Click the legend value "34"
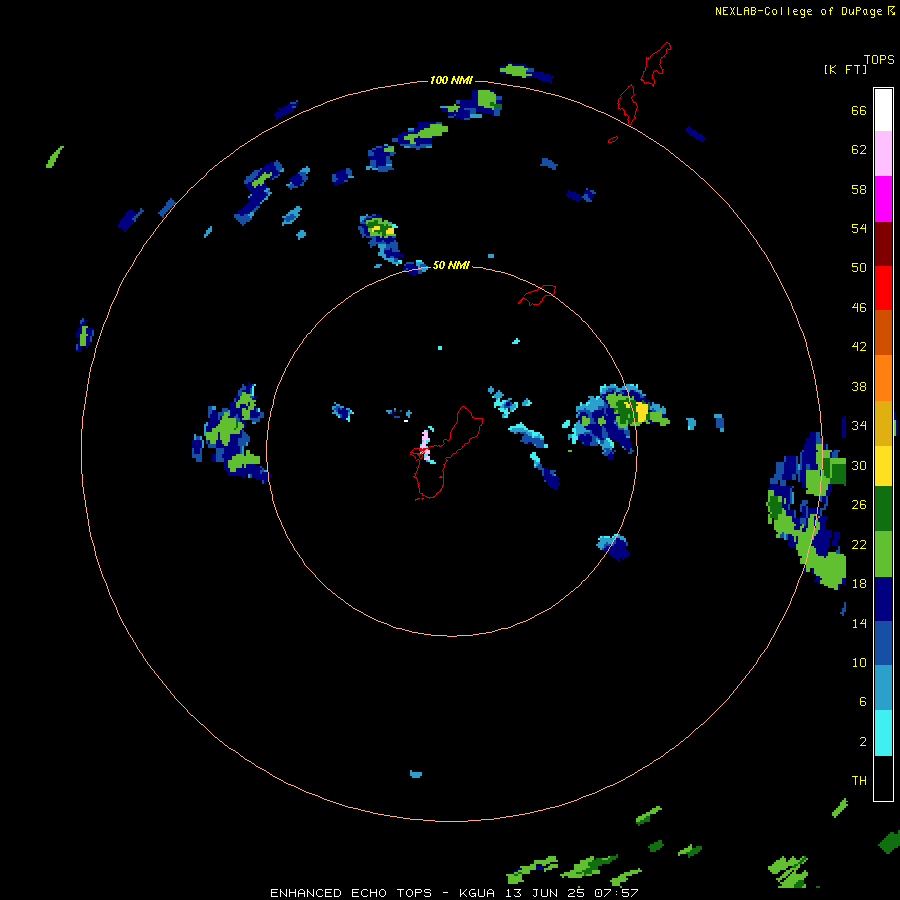Viewport: 900px width, 900px height. (x=859, y=426)
